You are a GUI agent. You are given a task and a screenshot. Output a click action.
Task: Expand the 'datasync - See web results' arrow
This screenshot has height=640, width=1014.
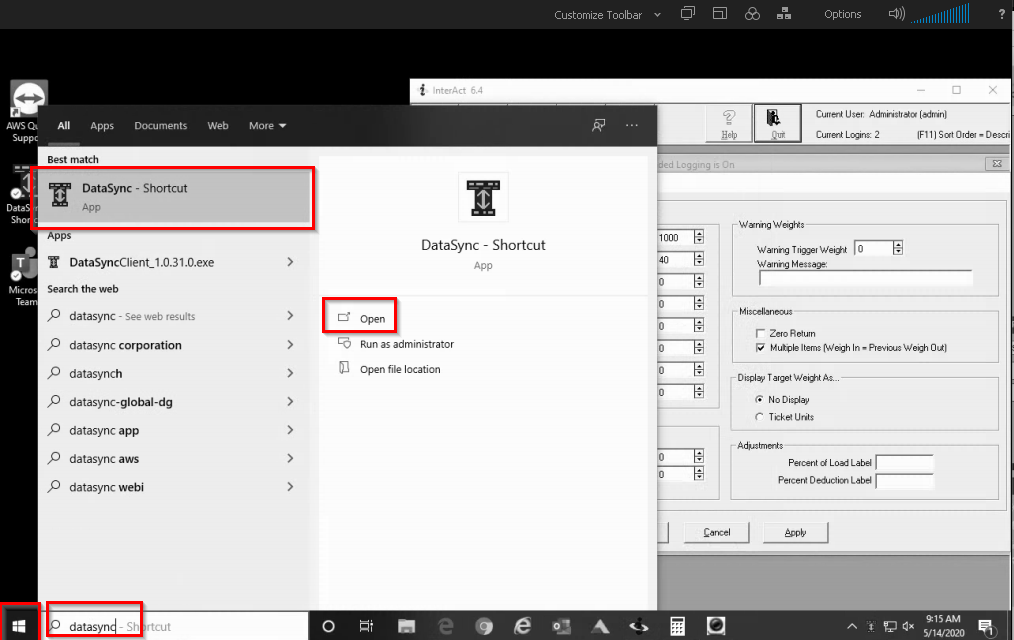290,315
